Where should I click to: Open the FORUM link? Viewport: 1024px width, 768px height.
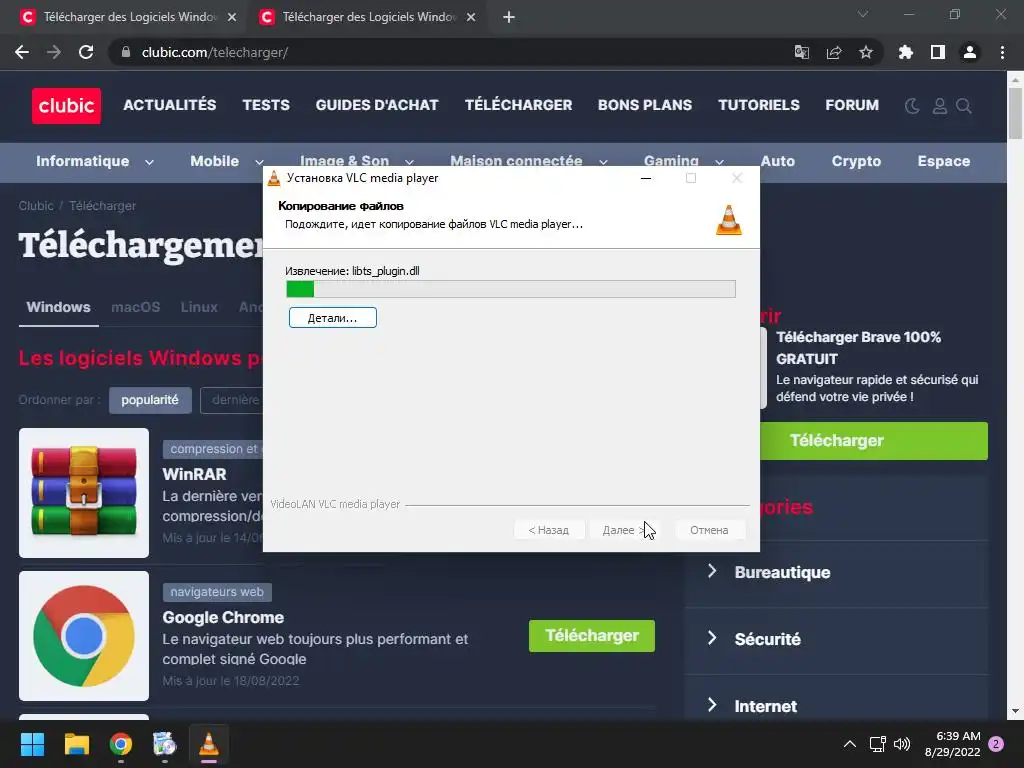852,105
